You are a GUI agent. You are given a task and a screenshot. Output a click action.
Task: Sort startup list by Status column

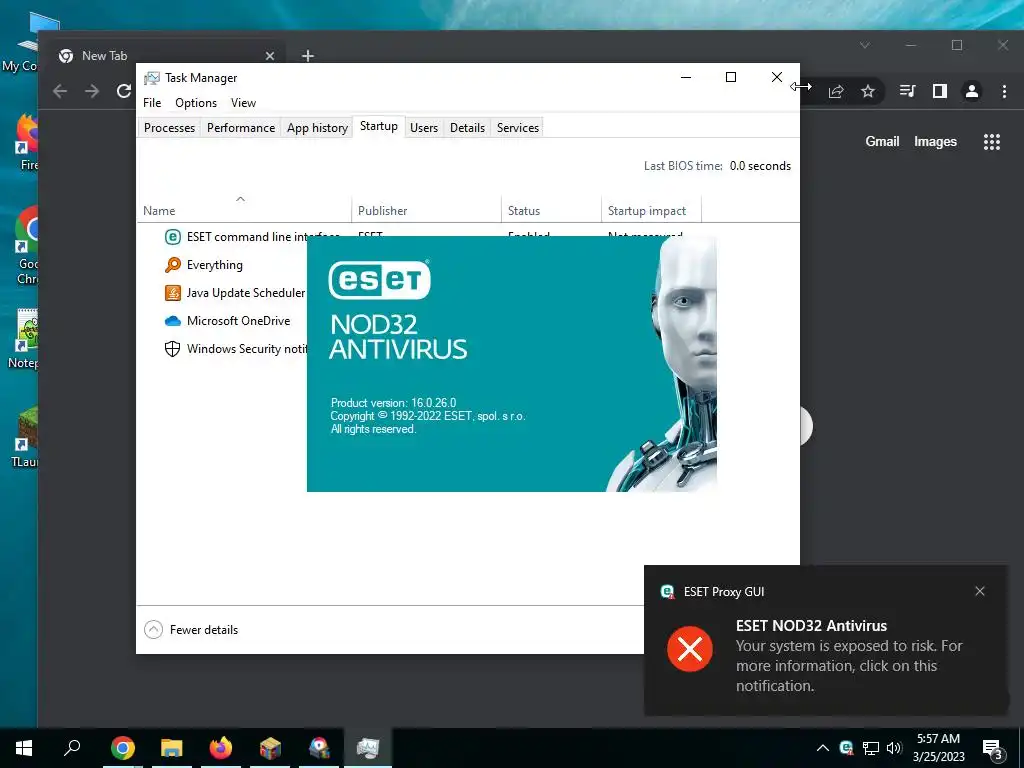click(x=551, y=210)
